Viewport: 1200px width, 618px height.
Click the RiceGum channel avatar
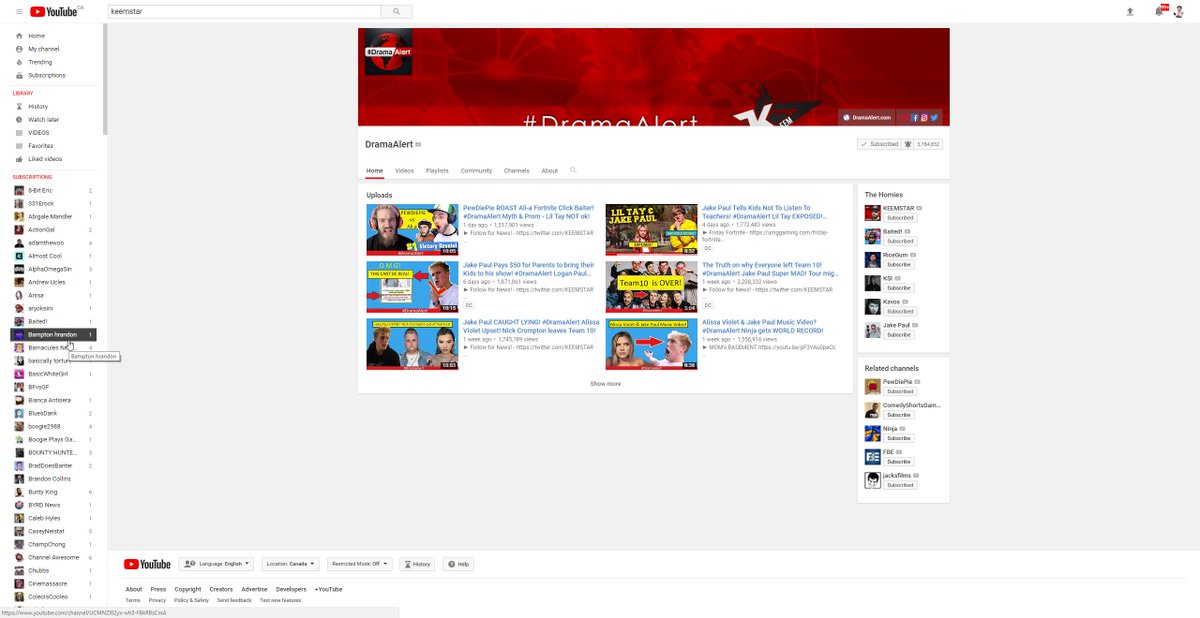pyautogui.click(x=872, y=259)
